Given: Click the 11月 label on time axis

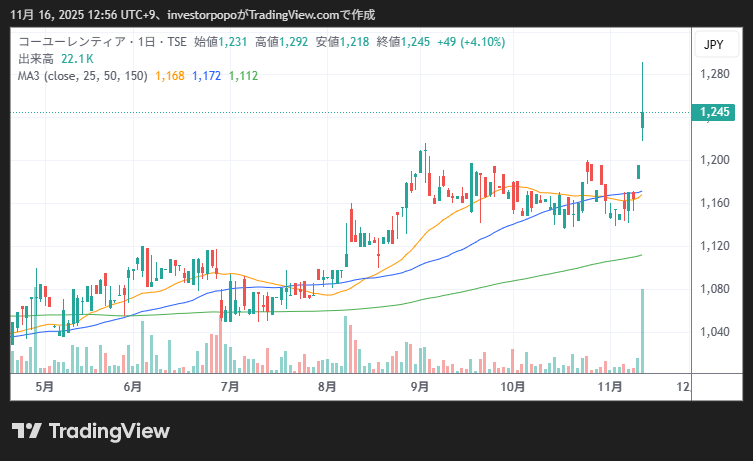Looking at the screenshot, I should (610, 386).
